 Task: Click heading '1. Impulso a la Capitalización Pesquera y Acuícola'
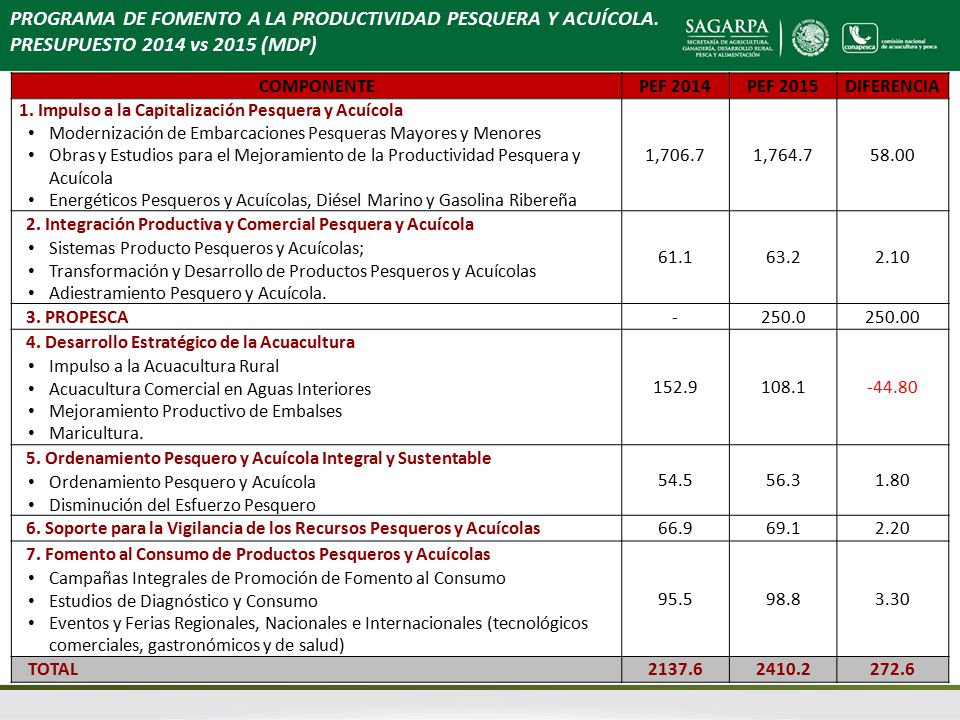(x=211, y=110)
